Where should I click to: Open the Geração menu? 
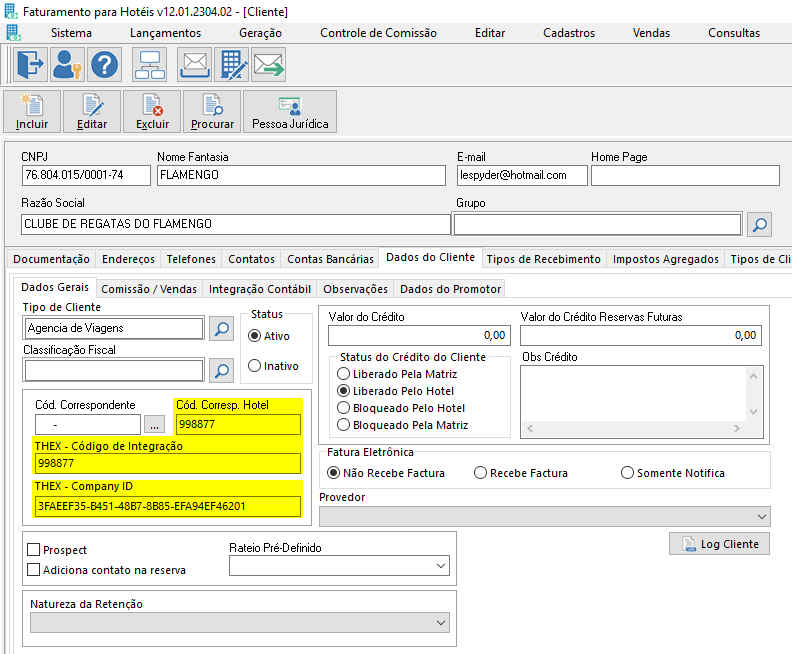point(260,33)
